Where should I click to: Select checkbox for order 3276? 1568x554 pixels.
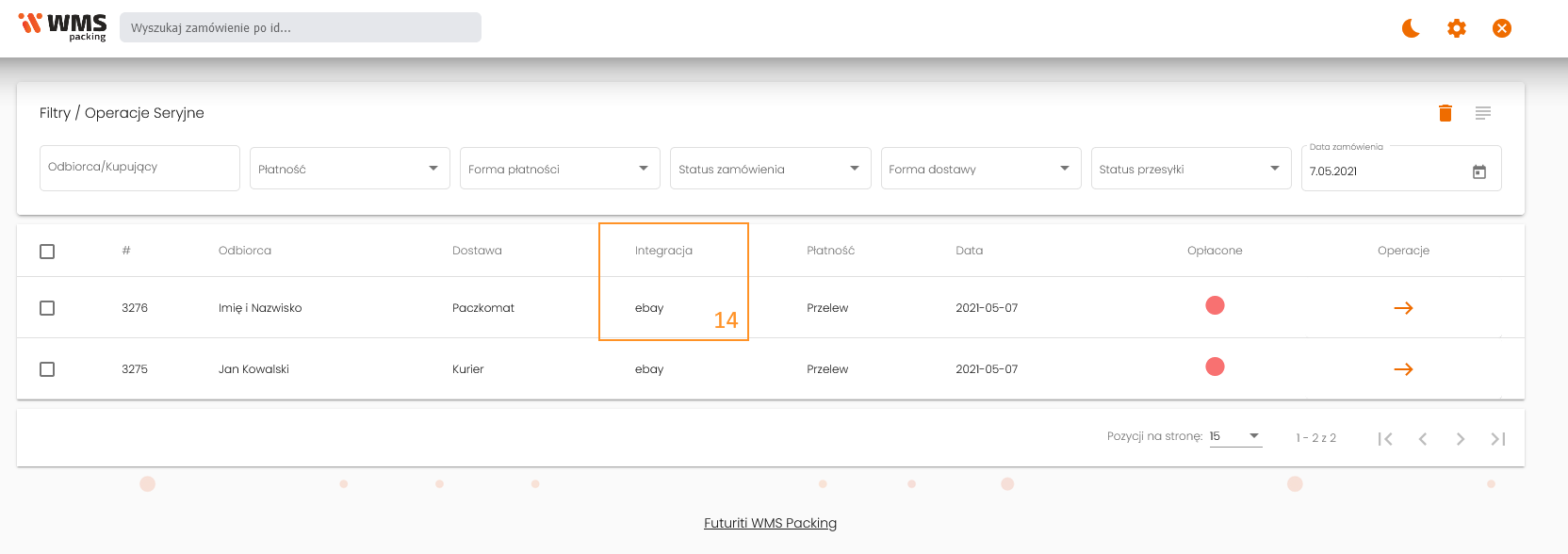coord(47,308)
